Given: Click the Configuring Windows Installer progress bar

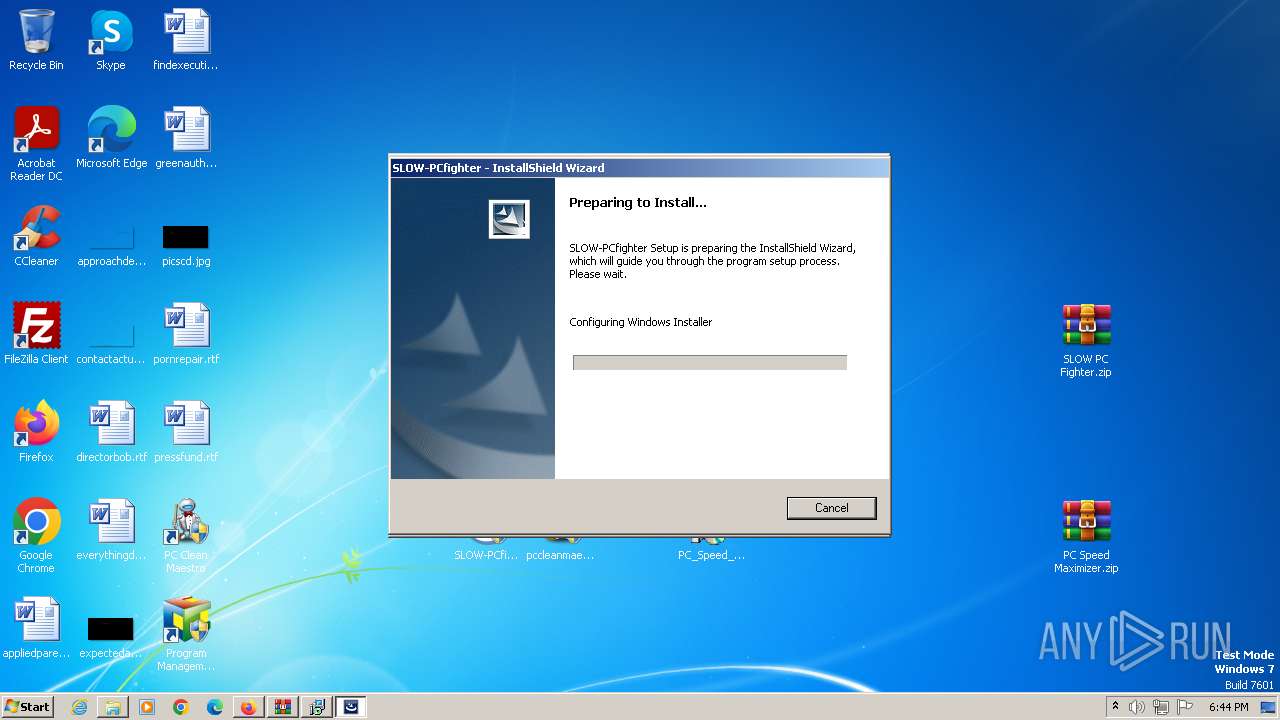Looking at the screenshot, I should click(710, 362).
